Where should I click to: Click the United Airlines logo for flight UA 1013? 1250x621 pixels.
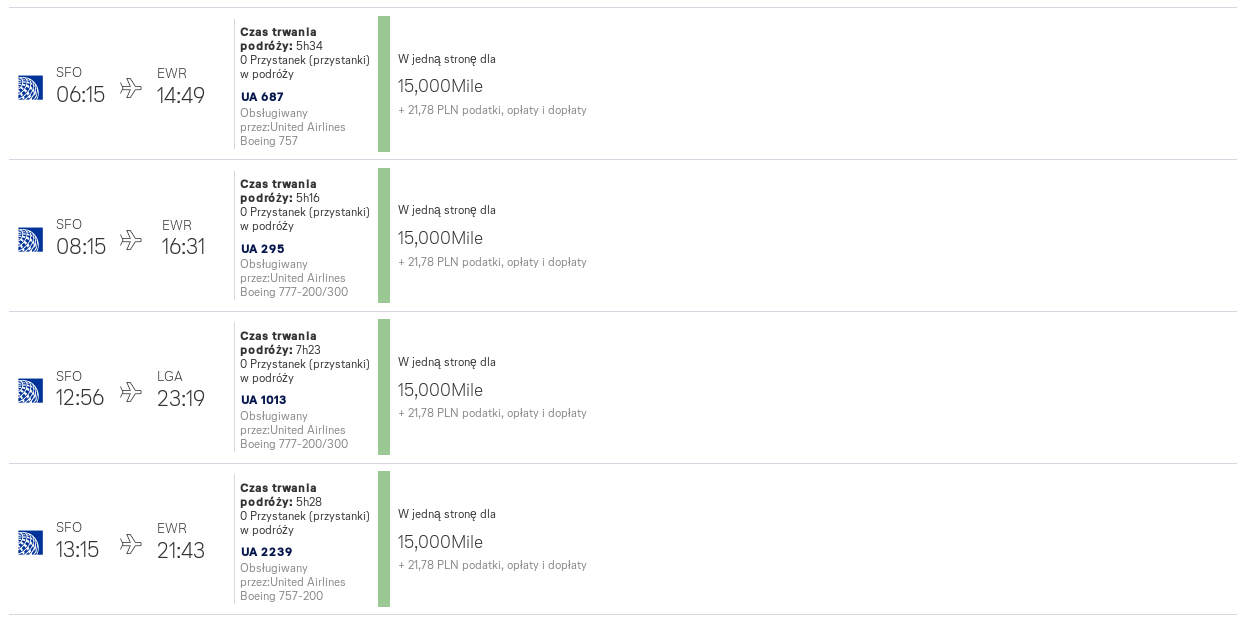[x=30, y=391]
